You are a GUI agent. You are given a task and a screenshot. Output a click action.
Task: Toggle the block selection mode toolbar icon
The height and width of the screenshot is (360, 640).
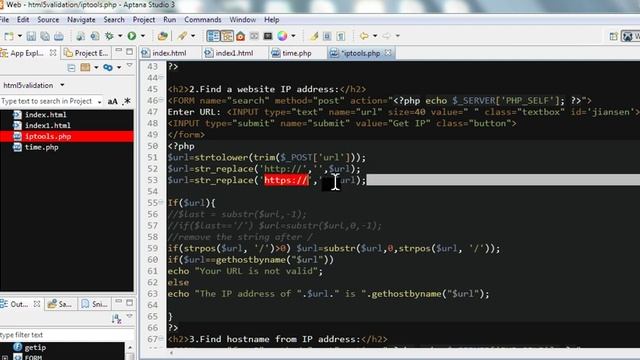327,36
